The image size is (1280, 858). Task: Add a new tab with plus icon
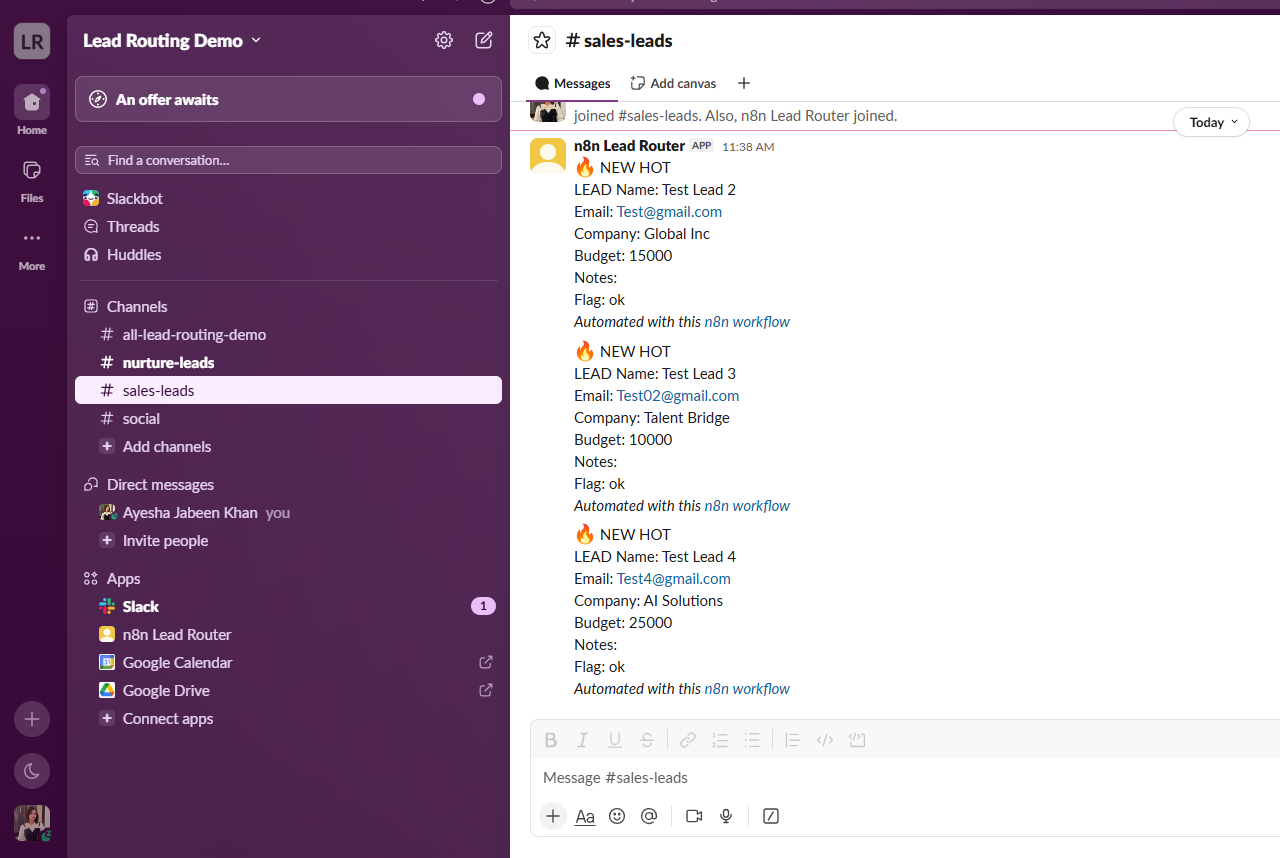click(743, 83)
